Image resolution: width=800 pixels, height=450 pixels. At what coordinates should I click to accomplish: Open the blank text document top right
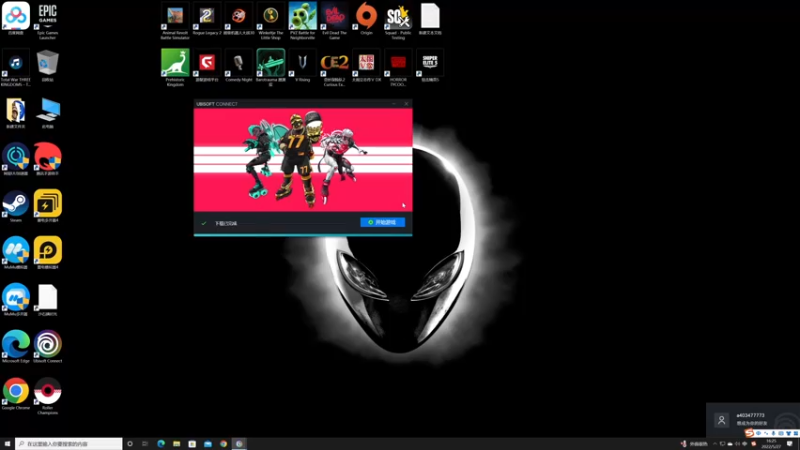click(x=430, y=19)
